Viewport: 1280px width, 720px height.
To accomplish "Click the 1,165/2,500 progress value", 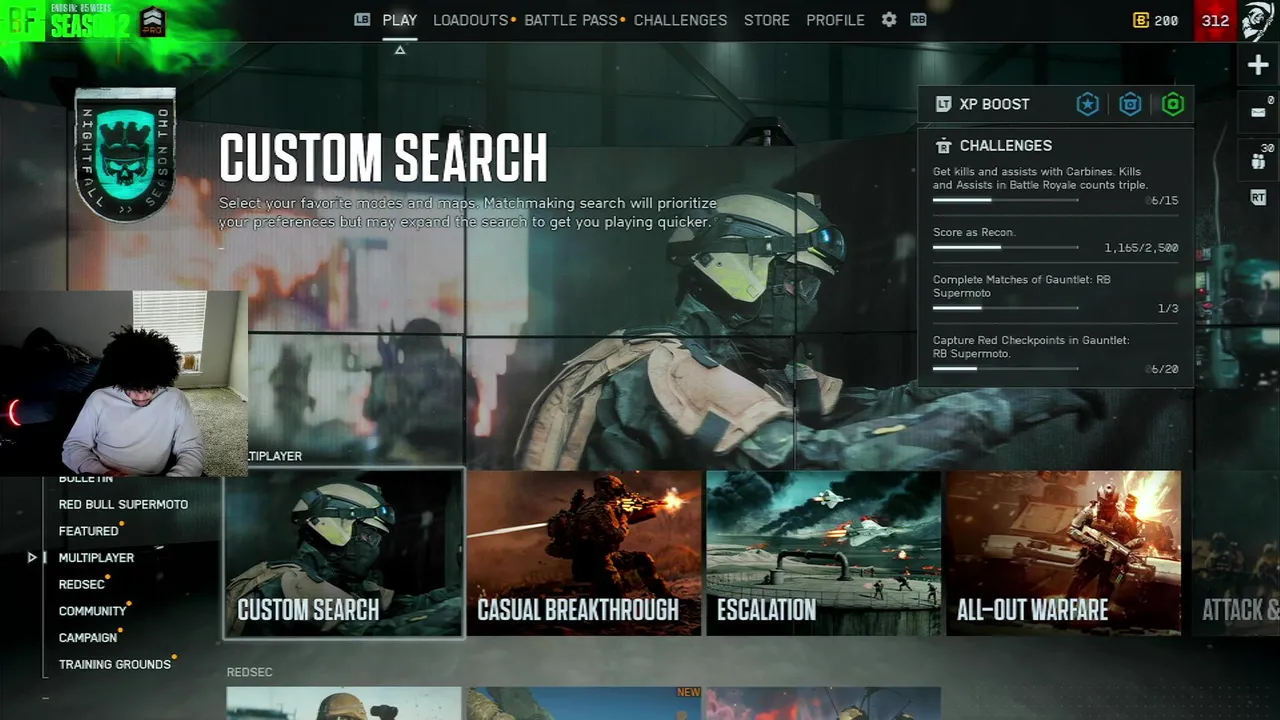I will point(1141,248).
